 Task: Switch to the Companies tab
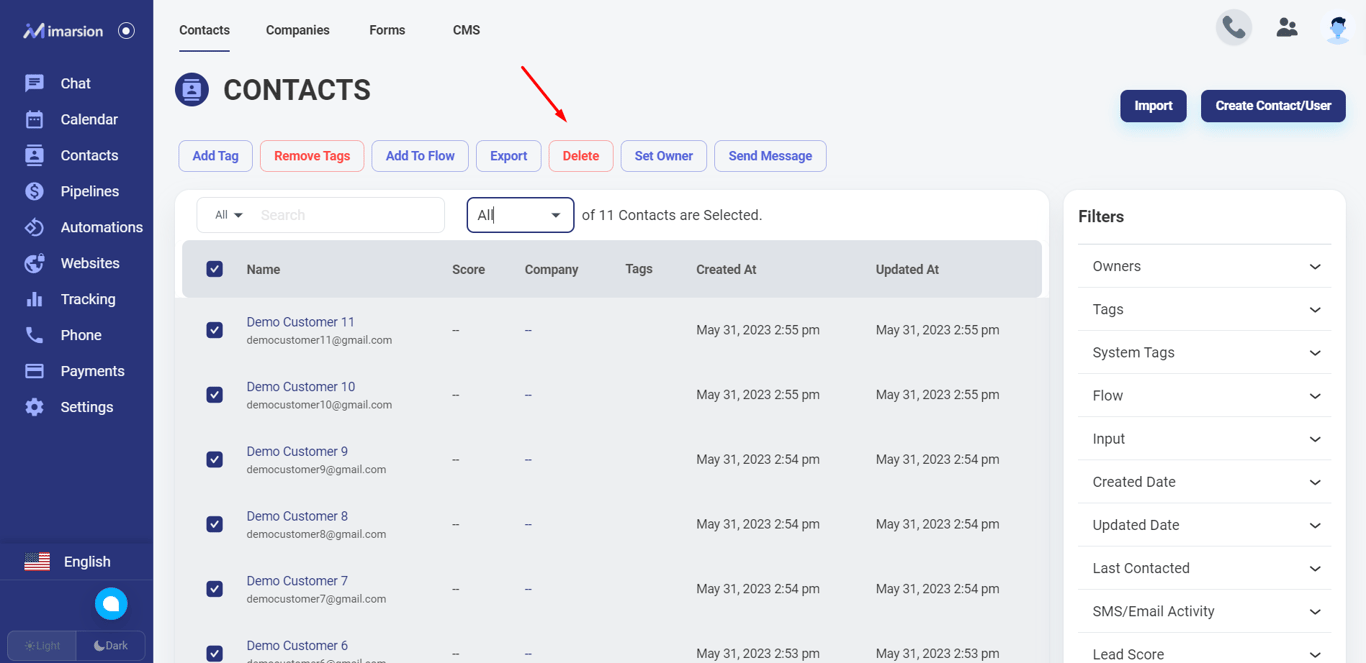[297, 30]
